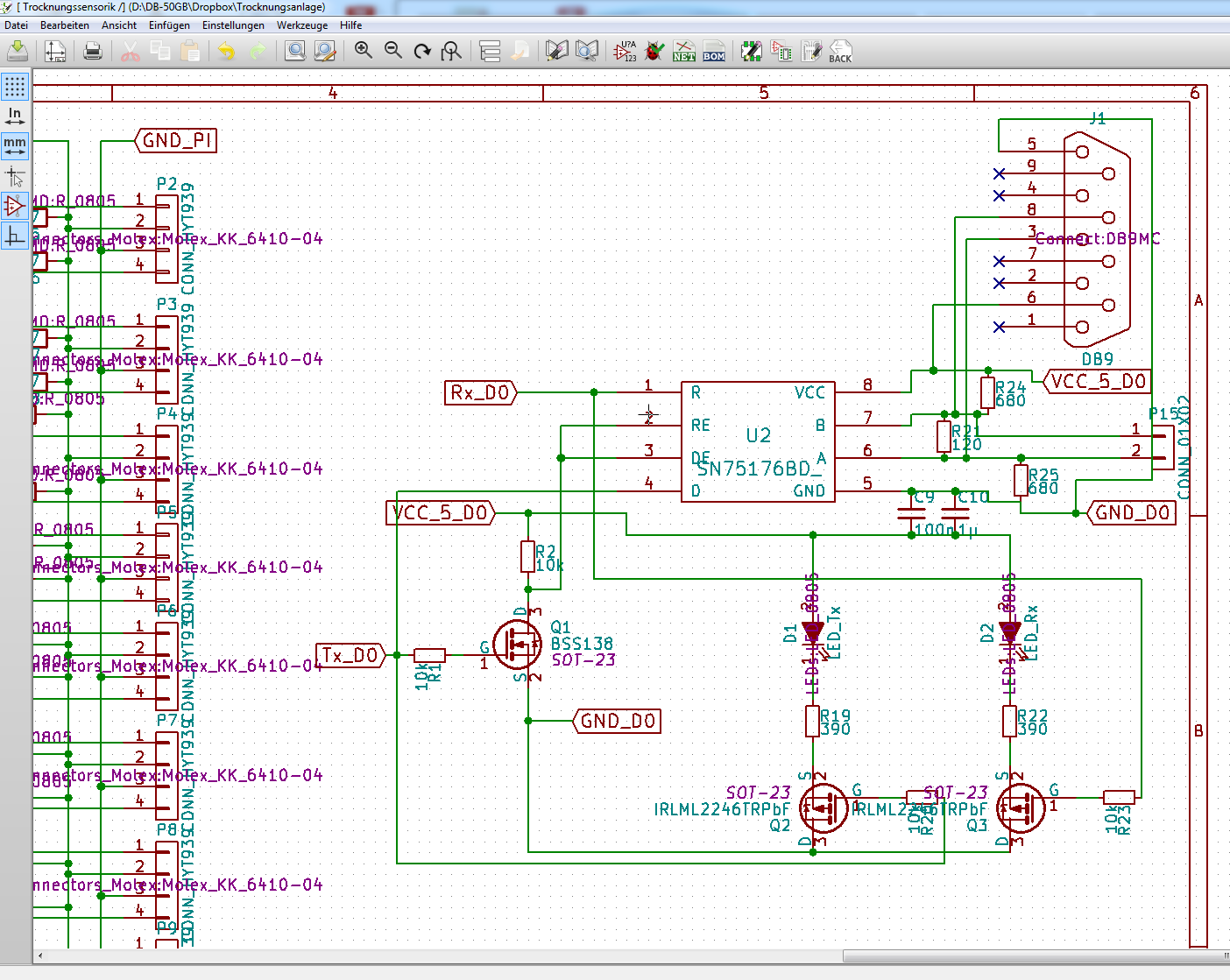Screen dimensions: 1230x980
Task: Open the Ansicht menu
Action: pos(119,25)
